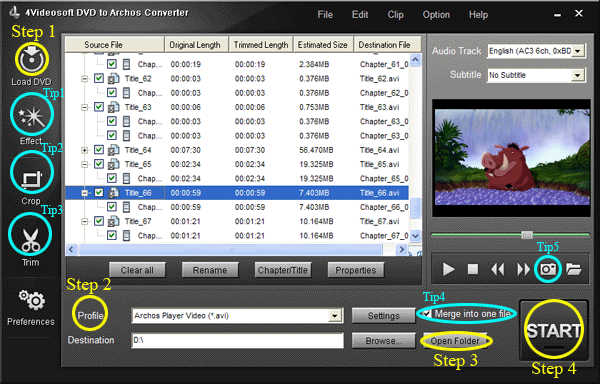Collapse the Title_66 tree node

coord(85,193)
